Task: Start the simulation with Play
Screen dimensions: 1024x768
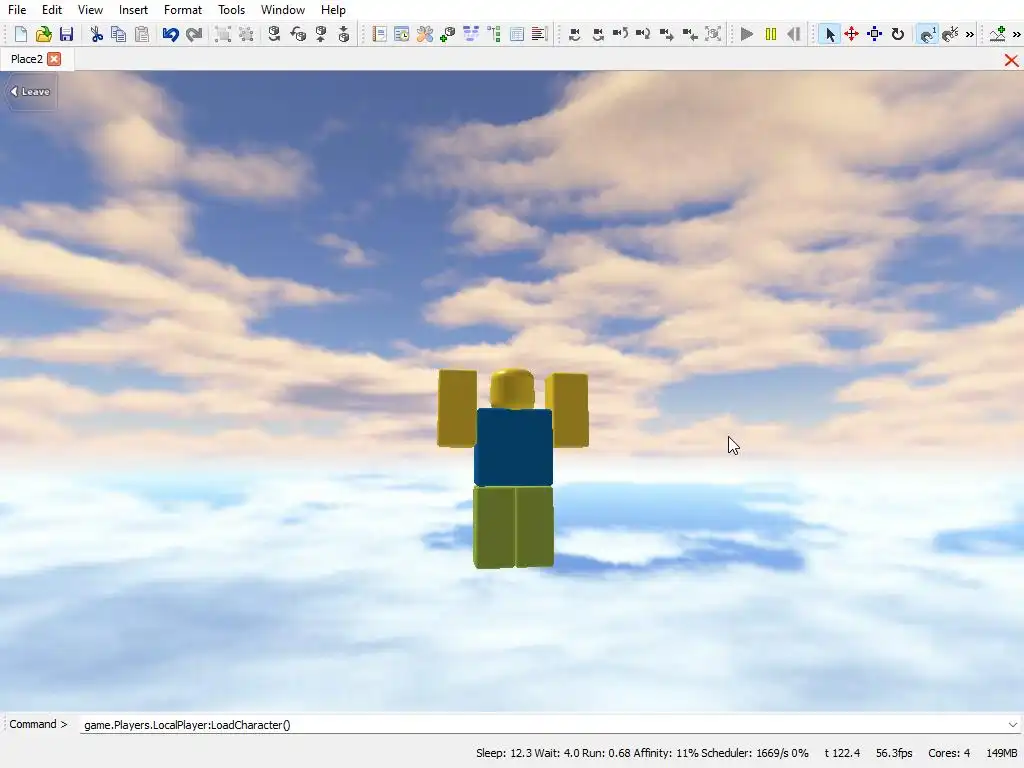Action: (x=747, y=35)
